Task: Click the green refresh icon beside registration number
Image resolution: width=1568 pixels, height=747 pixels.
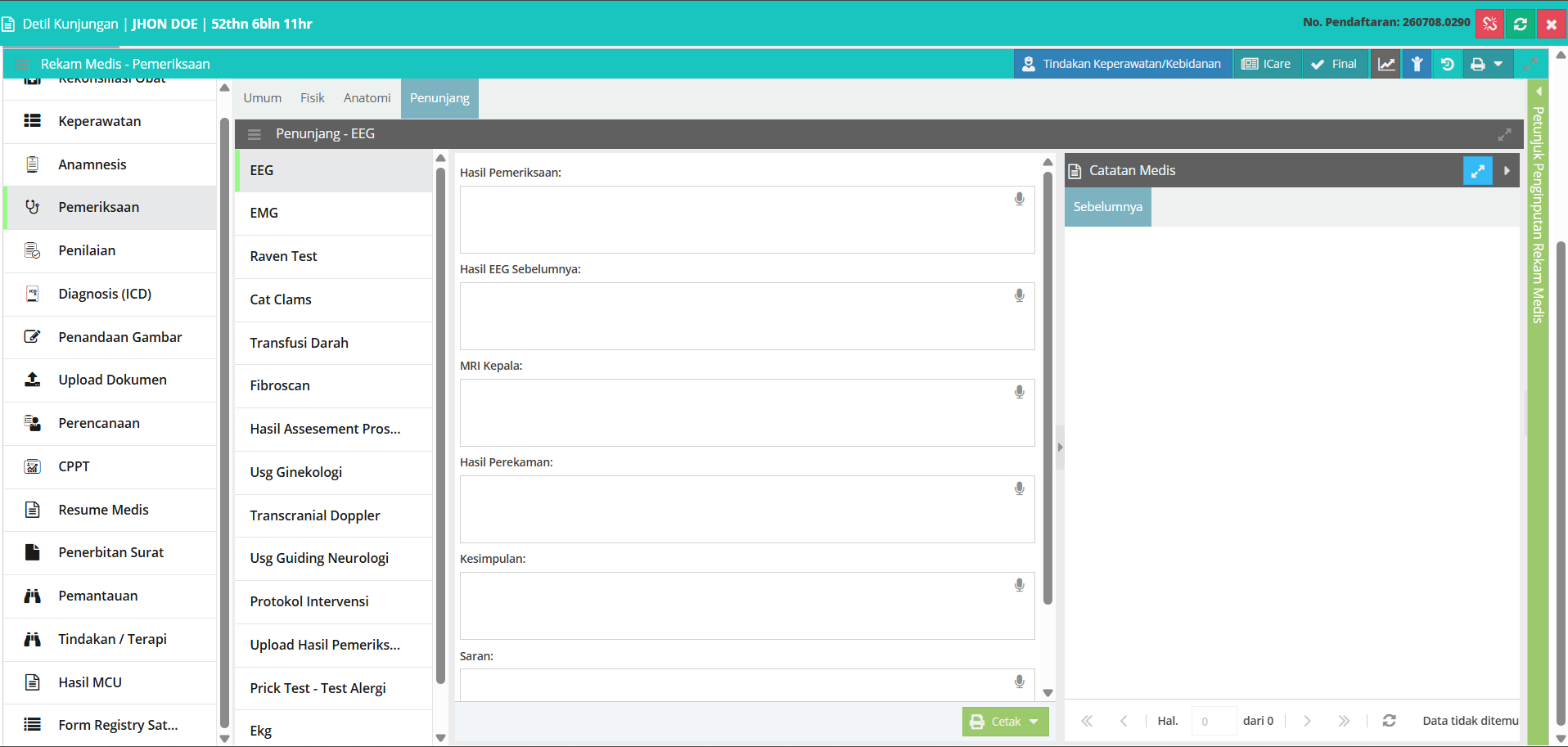Action: [x=1521, y=24]
